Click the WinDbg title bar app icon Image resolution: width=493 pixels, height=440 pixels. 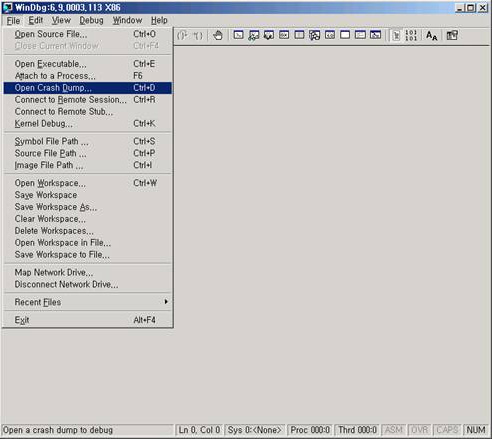[x=7, y=7]
